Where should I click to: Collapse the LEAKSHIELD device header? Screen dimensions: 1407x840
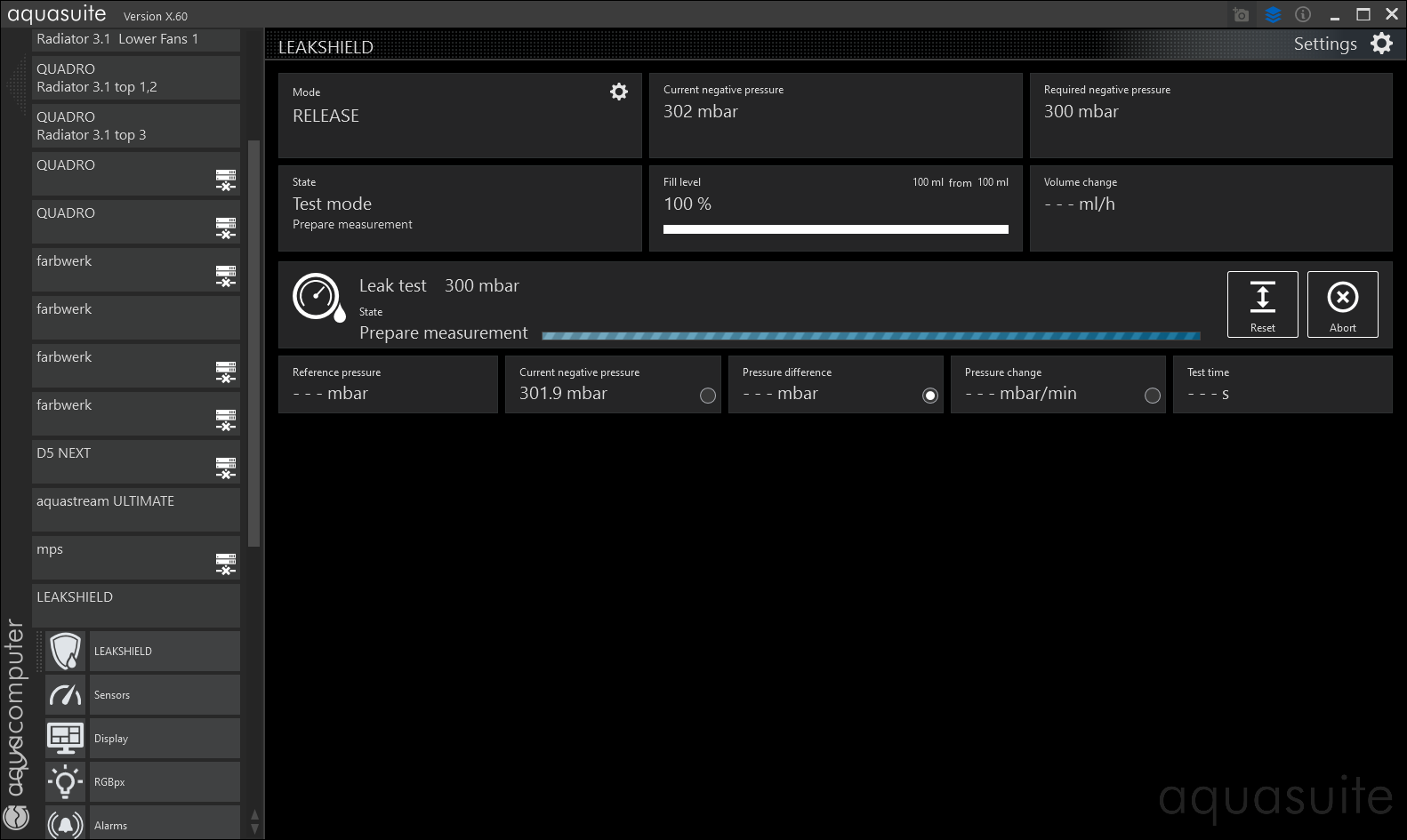pos(136,606)
